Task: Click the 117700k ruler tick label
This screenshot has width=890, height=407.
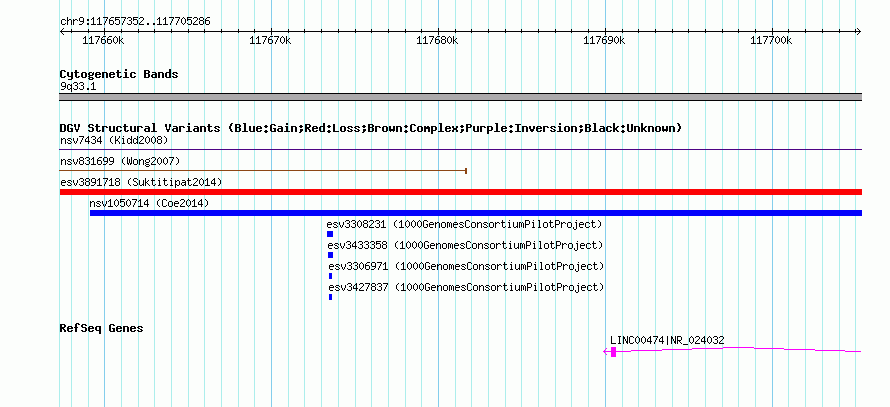Action: (771, 40)
